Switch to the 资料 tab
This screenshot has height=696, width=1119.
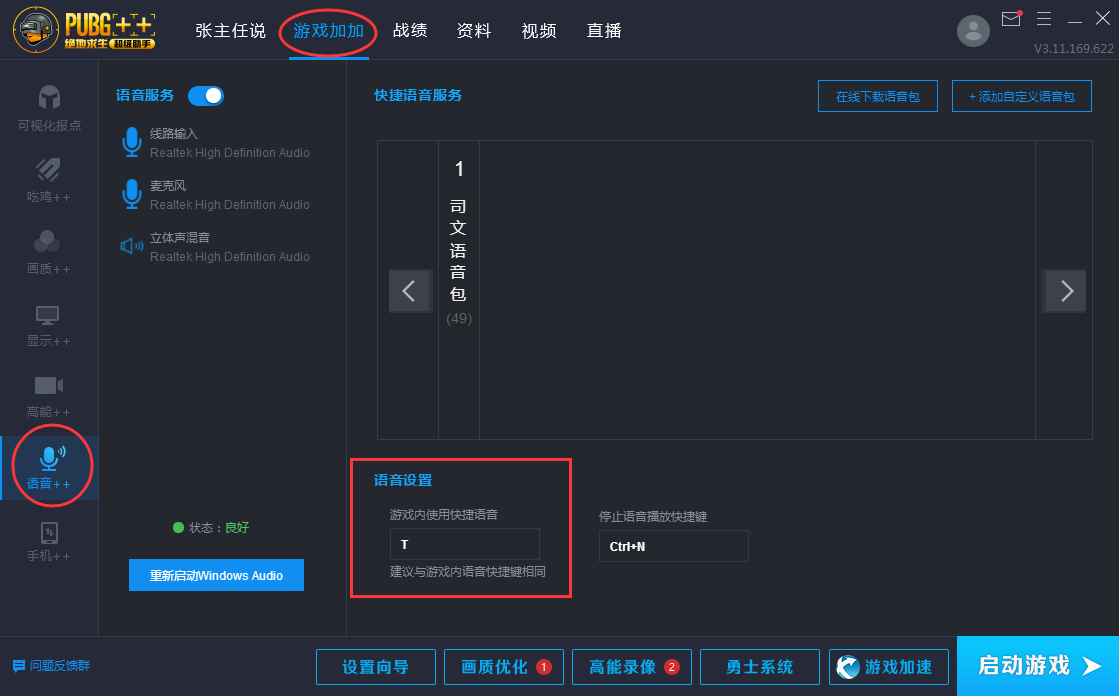tap(474, 31)
